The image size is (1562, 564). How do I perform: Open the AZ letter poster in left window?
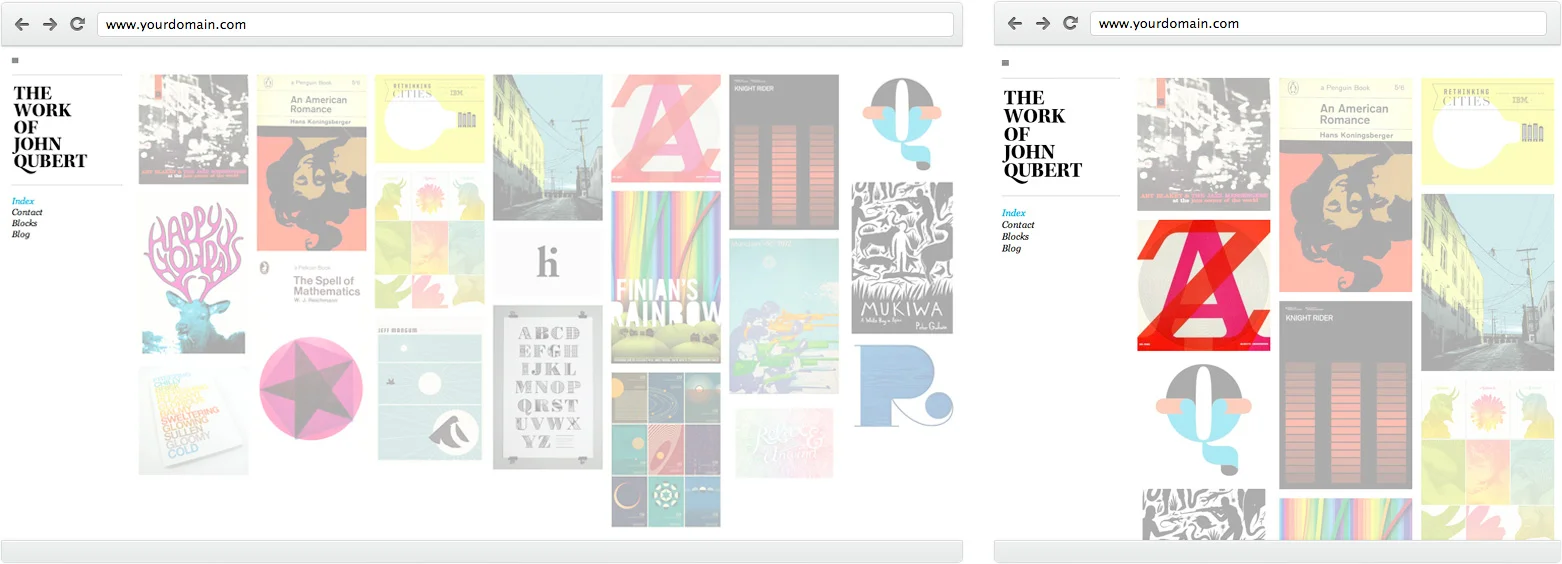[666, 128]
